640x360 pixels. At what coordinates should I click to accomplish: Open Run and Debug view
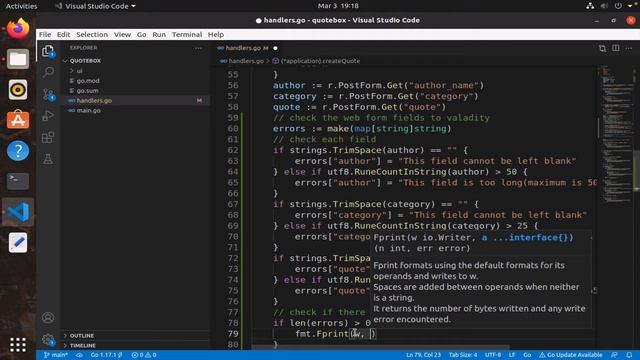(x=48, y=116)
